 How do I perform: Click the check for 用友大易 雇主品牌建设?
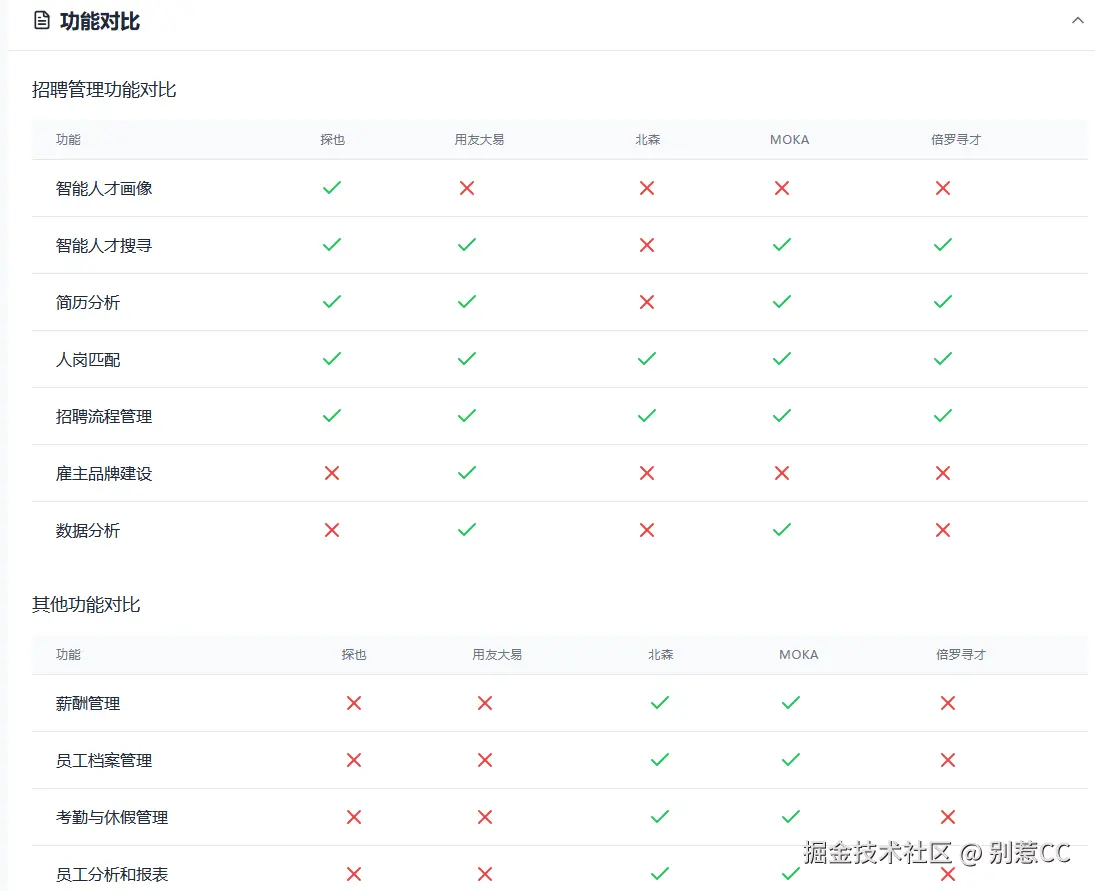tap(466, 473)
